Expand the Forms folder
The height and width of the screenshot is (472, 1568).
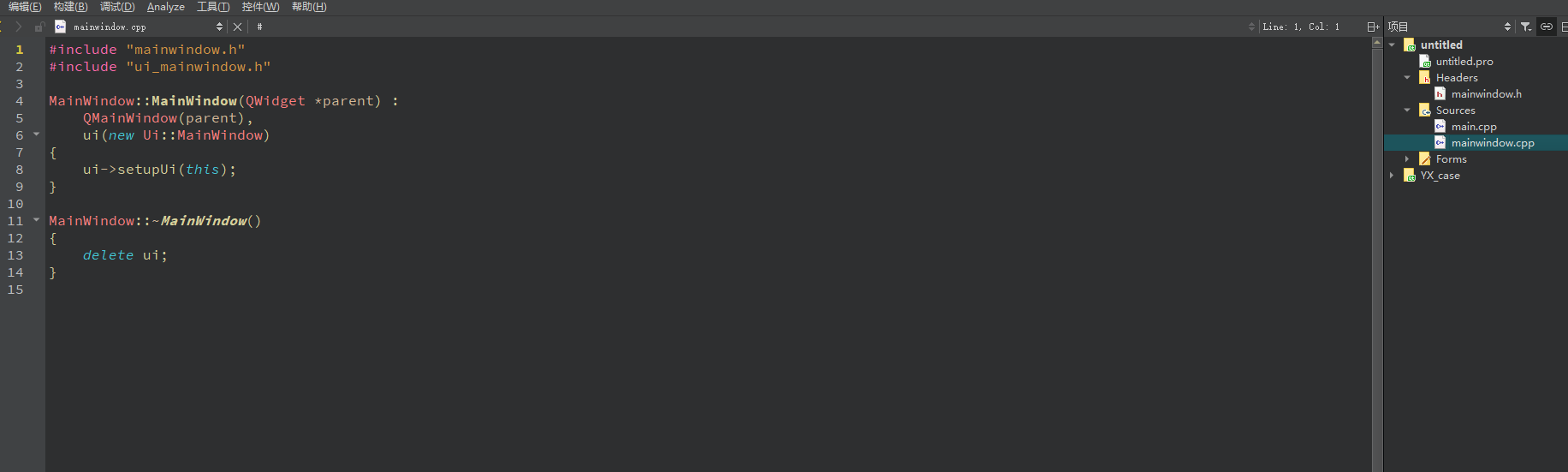tap(1407, 158)
